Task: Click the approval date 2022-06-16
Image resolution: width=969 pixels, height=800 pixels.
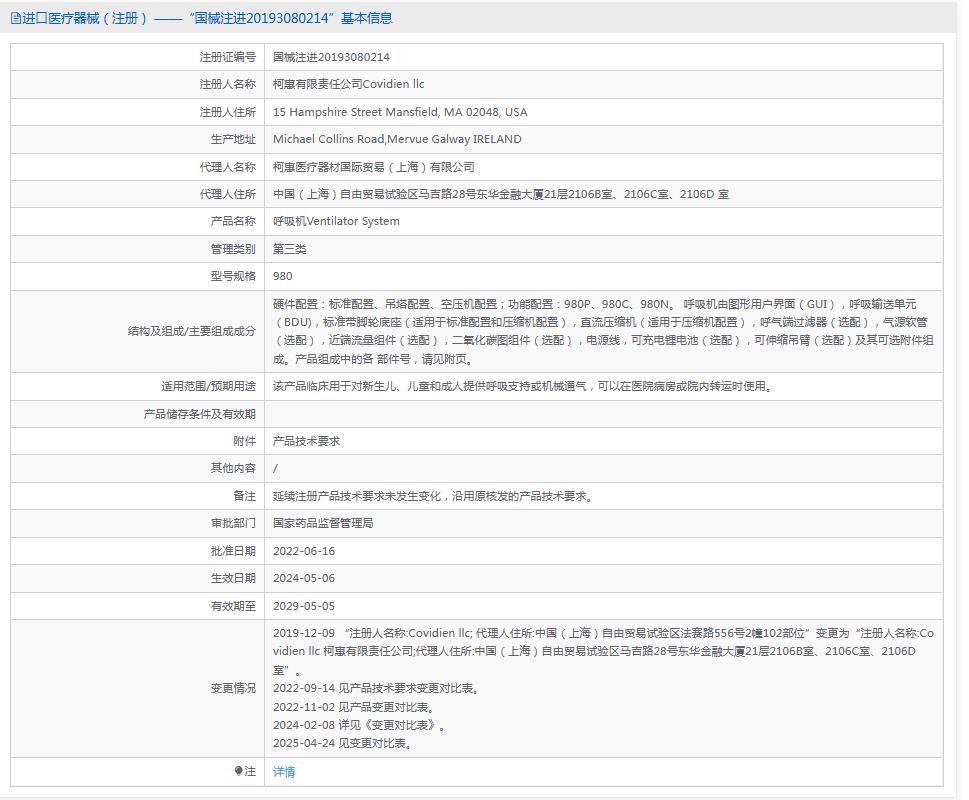Action: click(x=304, y=551)
